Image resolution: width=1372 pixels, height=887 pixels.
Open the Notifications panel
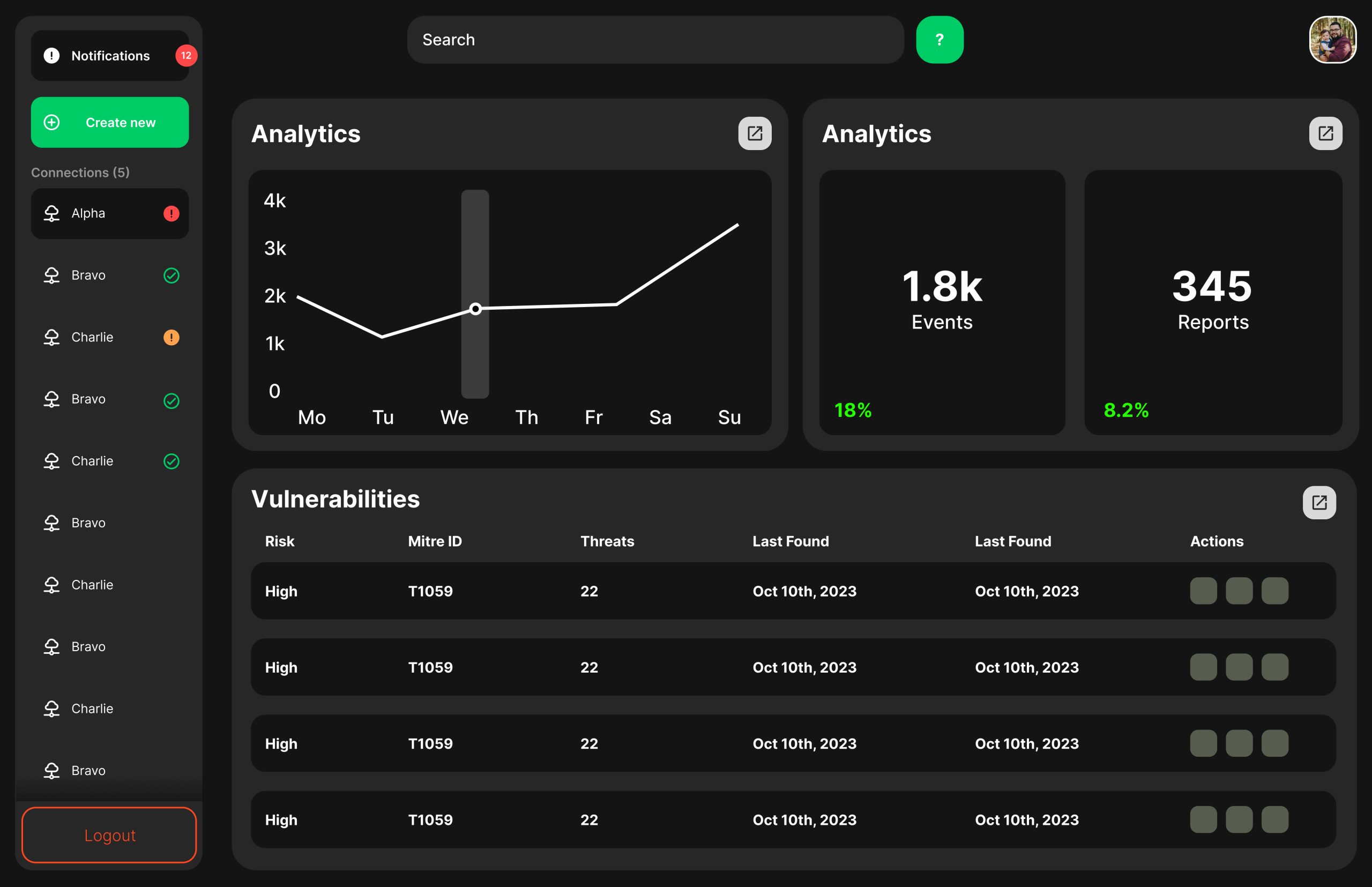pyautogui.click(x=109, y=56)
